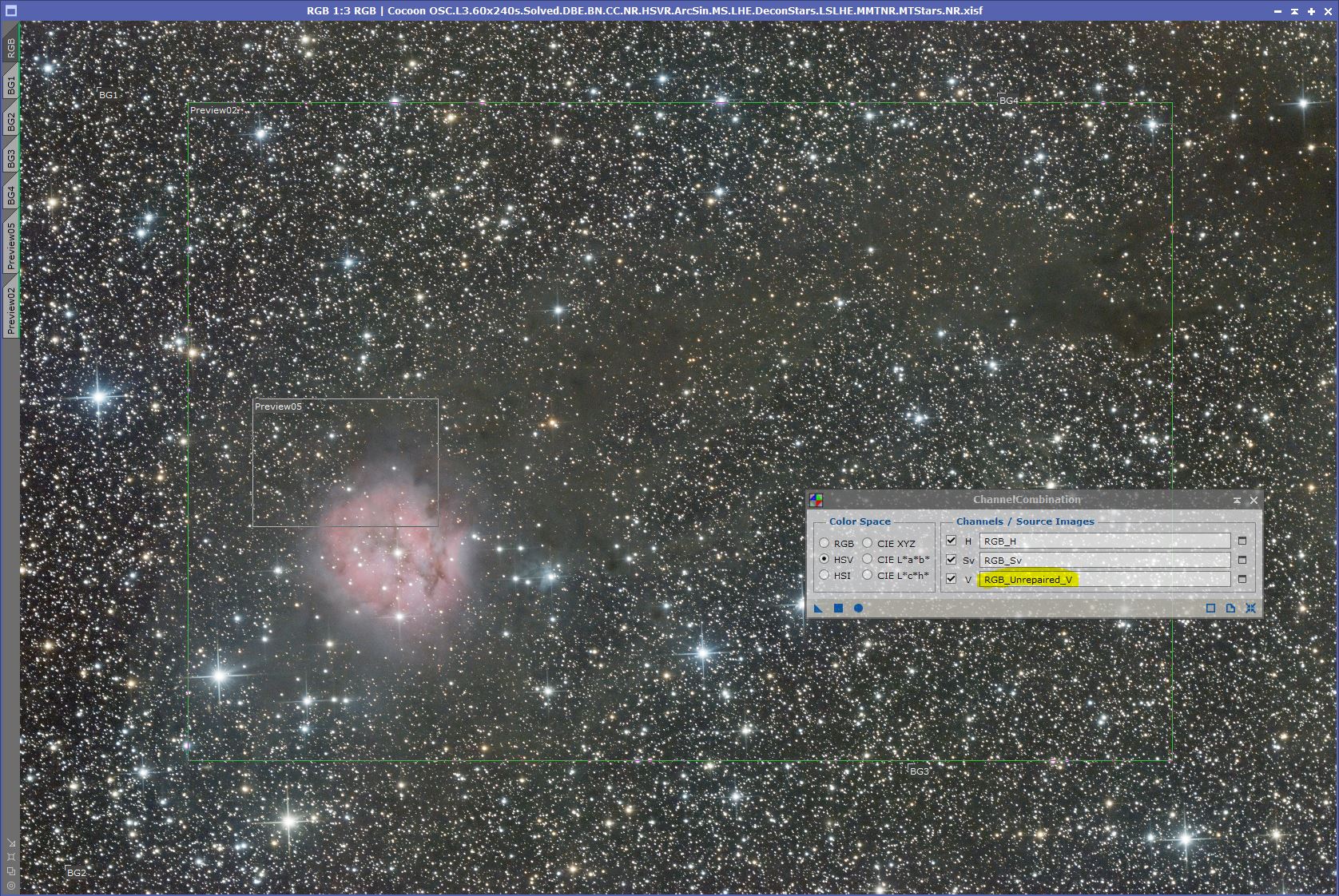Select the RGB color space radio button
Screen dimensions: 1339x896
point(824,544)
